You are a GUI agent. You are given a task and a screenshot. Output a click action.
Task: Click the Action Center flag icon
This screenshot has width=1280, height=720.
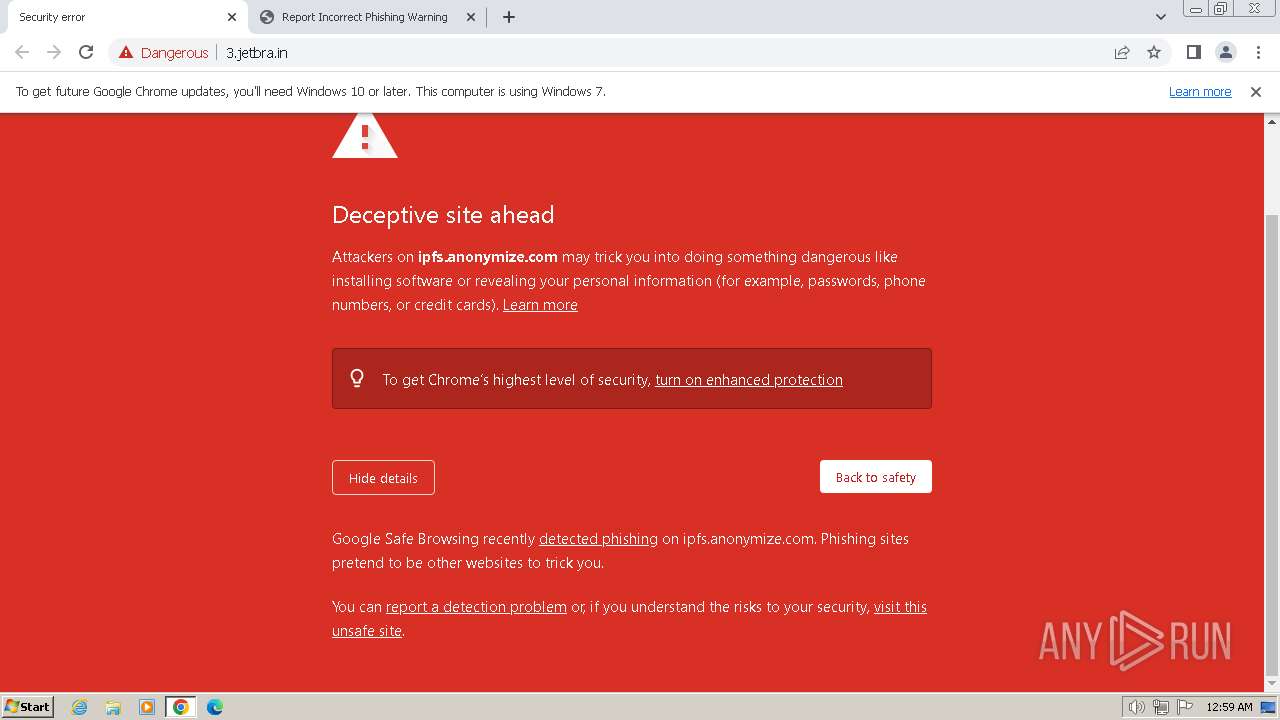click(1185, 707)
